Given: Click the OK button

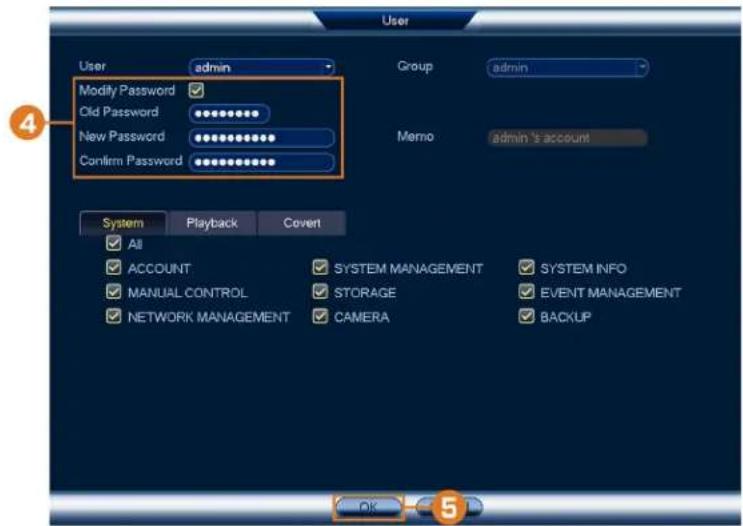Looking at the screenshot, I should click(368, 508).
